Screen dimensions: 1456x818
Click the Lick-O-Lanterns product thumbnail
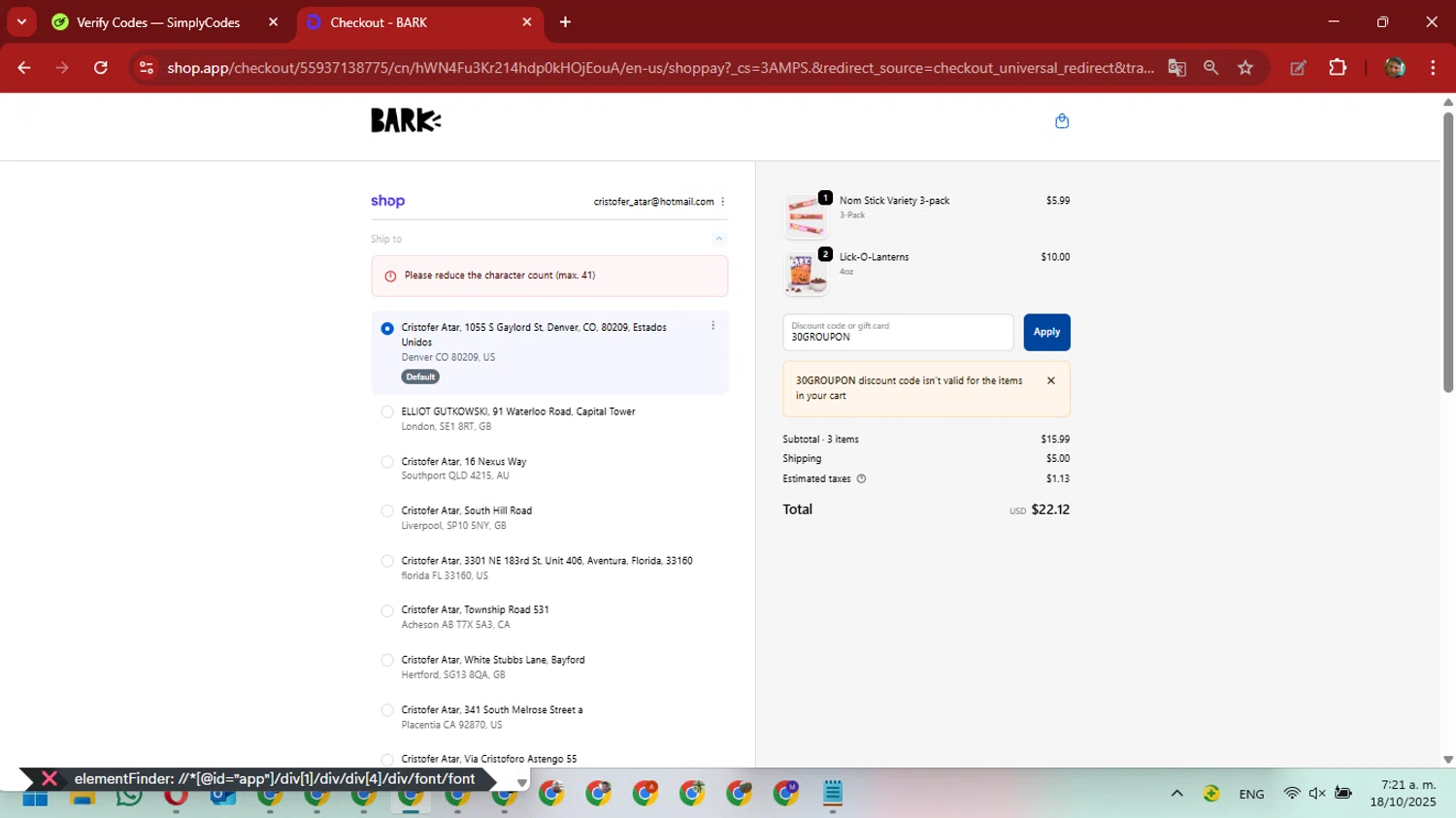coord(807,273)
